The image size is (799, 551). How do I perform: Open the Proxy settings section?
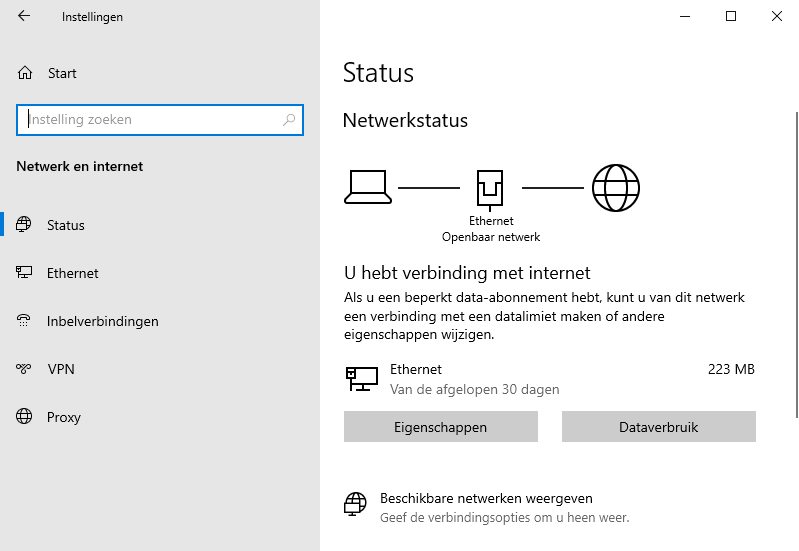(x=63, y=417)
